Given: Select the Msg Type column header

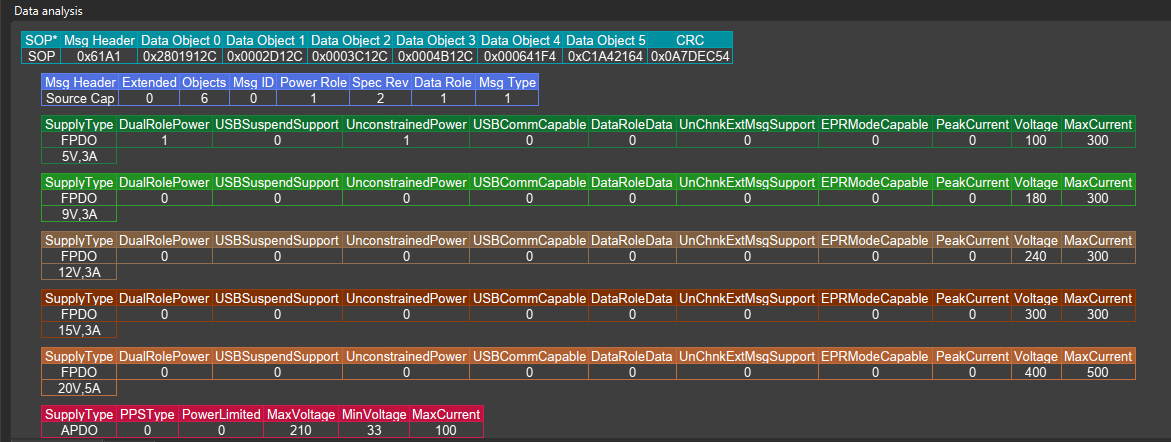Looking at the screenshot, I should (x=507, y=82).
